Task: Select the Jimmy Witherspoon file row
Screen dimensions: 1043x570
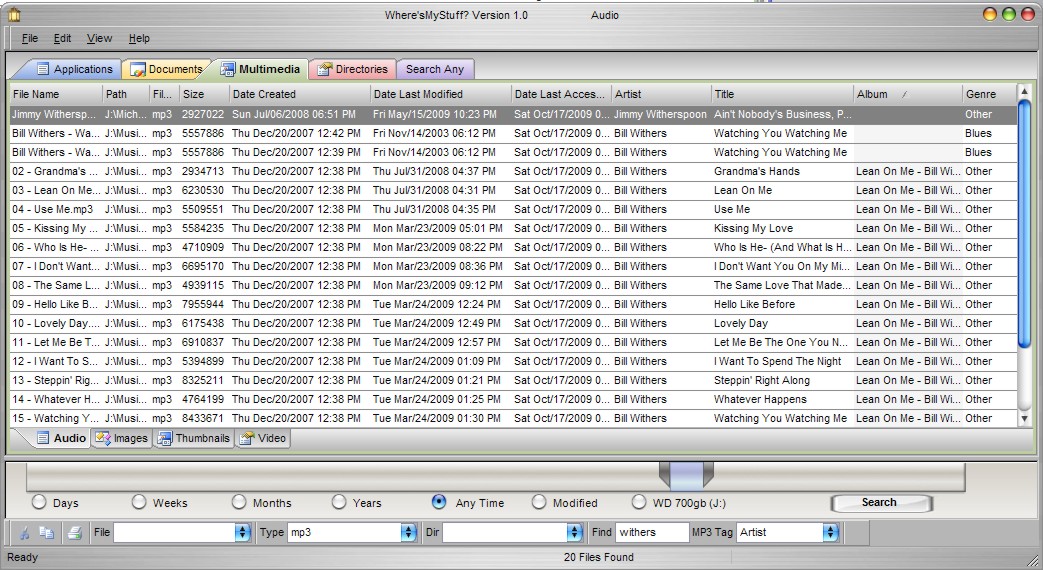Action: (513, 114)
